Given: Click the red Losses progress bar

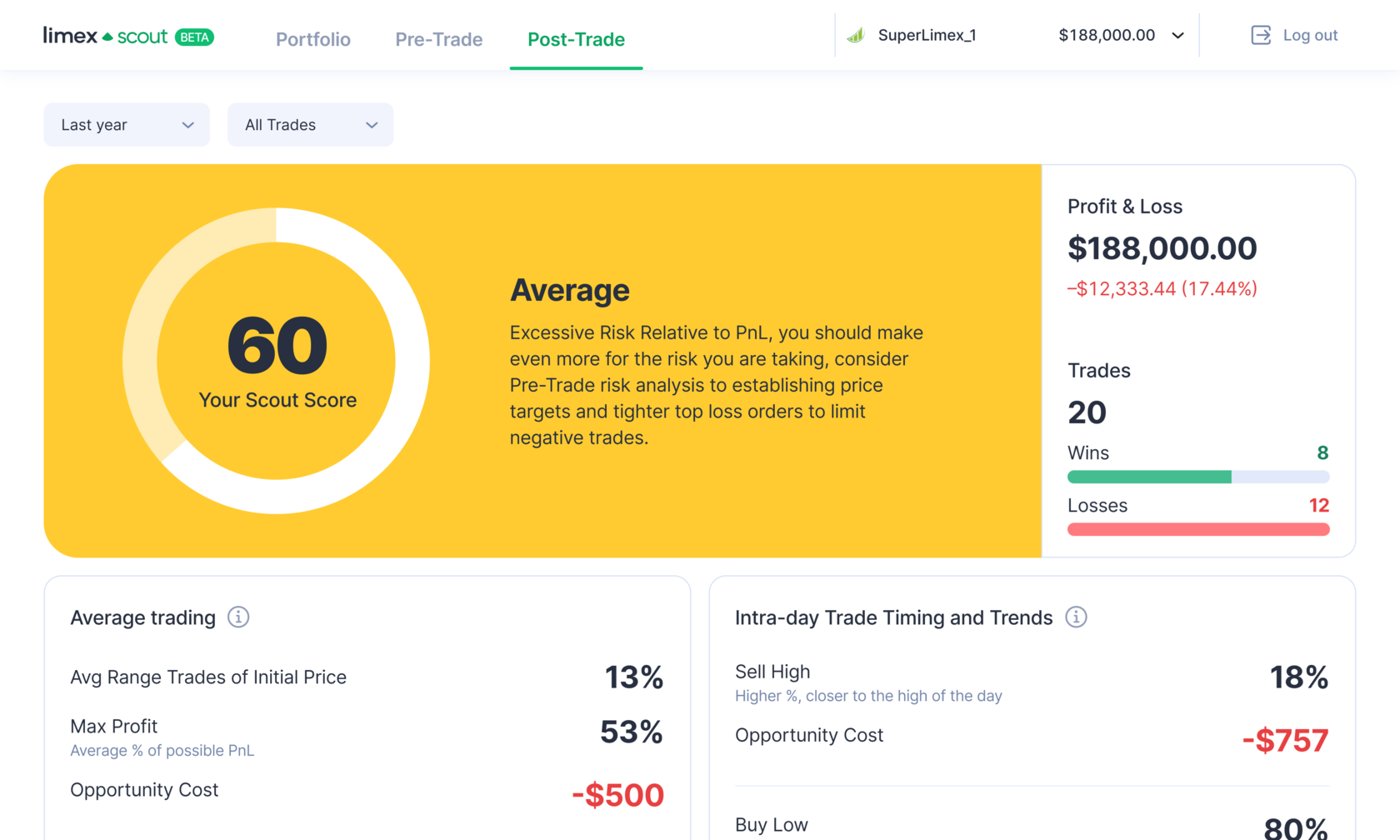Looking at the screenshot, I should [1198, 529].
